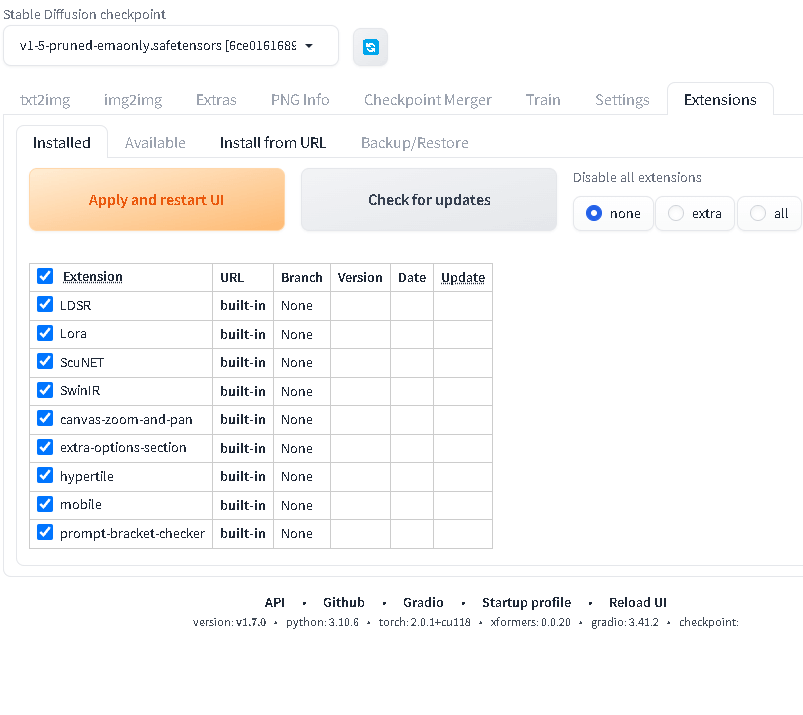This screenshot has height=715, width=803.
Task: Open the Stable Diffusion checkpoint dropdown
Action: 171,46
